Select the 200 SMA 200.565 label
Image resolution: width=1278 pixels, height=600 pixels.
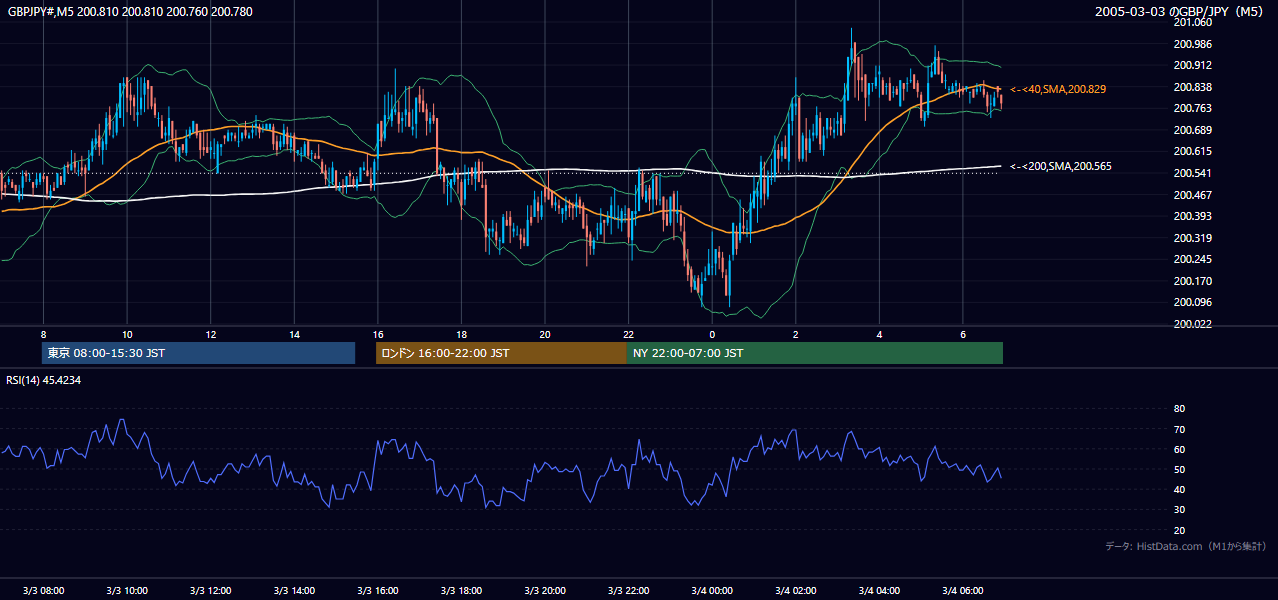tap(1061, 166)
